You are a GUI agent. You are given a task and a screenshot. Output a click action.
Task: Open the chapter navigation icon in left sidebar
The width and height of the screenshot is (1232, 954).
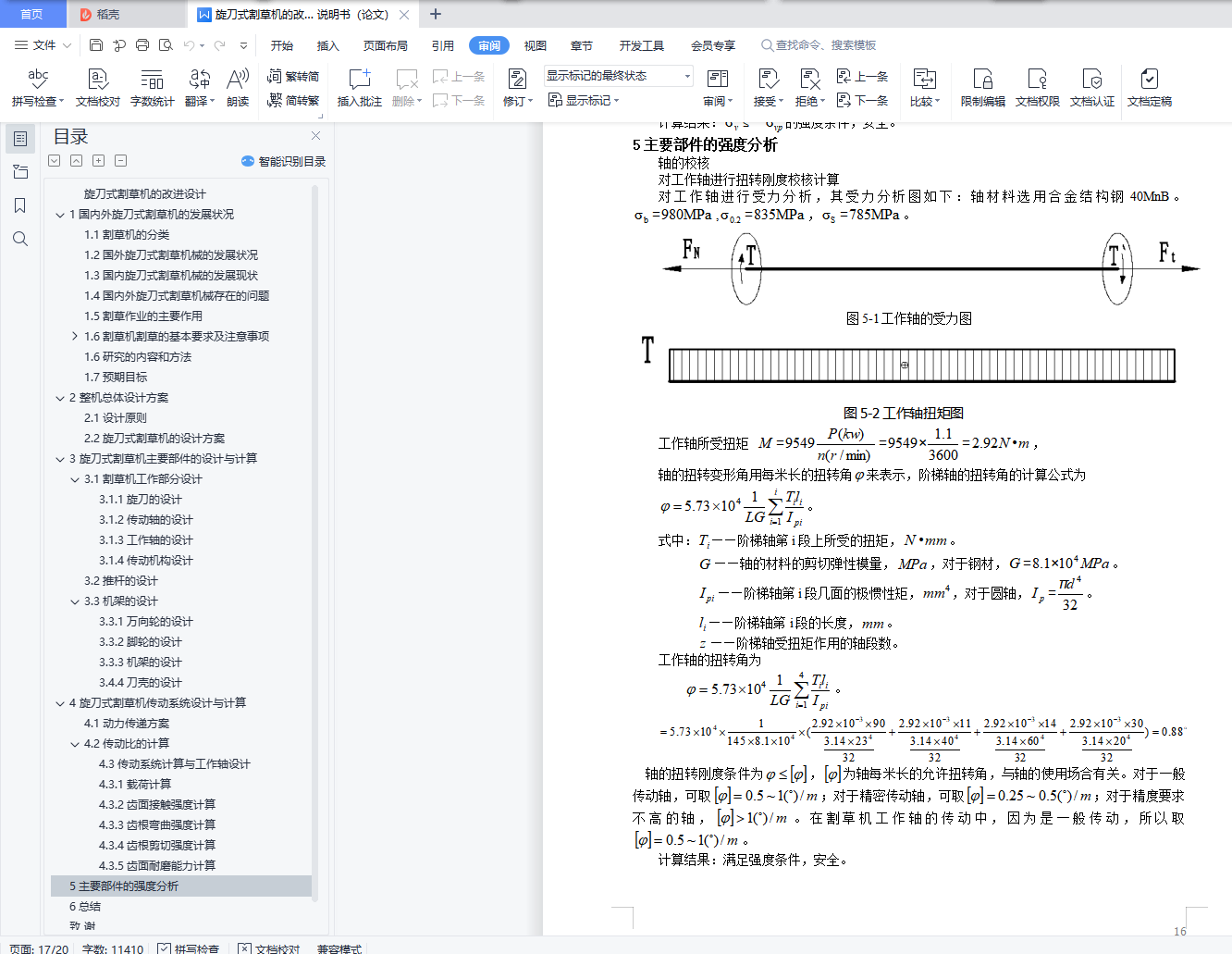coord(20,172)
